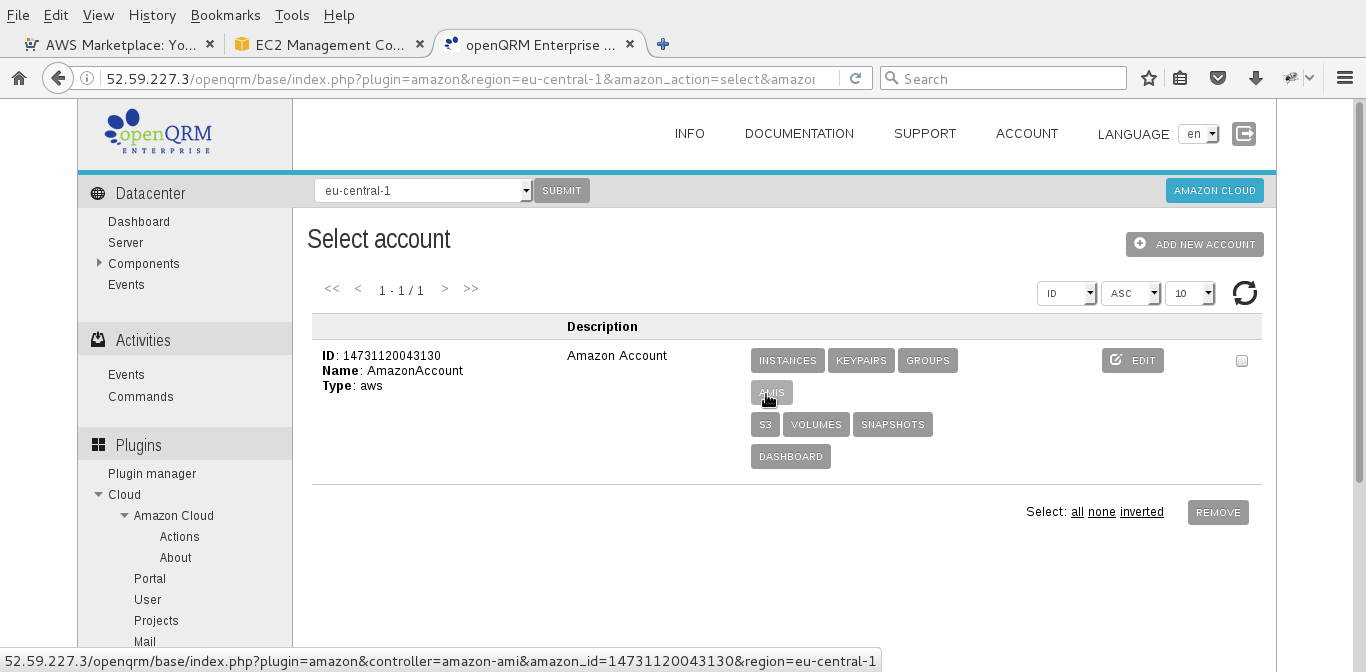
Task: Click the 'inverted' select link
Action: pos(1142,512)
